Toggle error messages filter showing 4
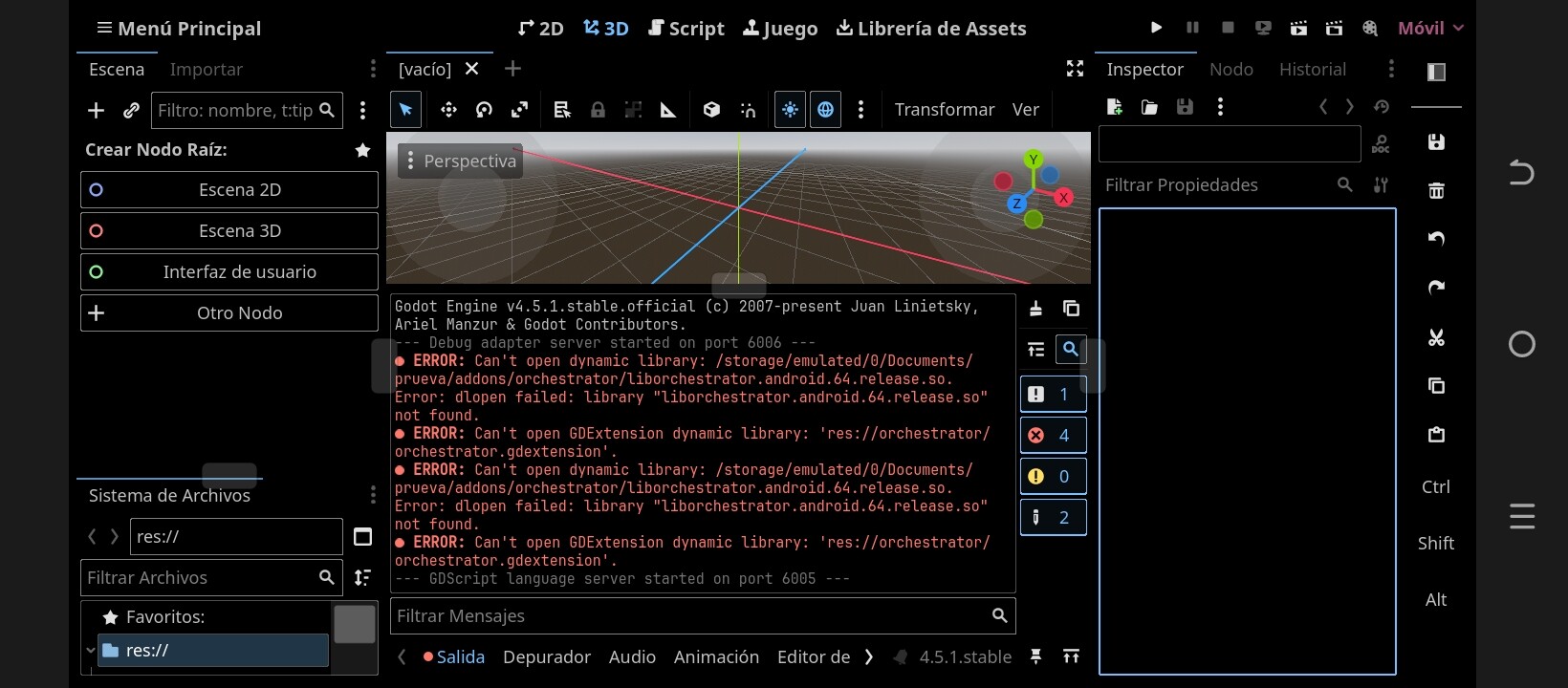1568x688 pixels. click(x=1053, y=436)
